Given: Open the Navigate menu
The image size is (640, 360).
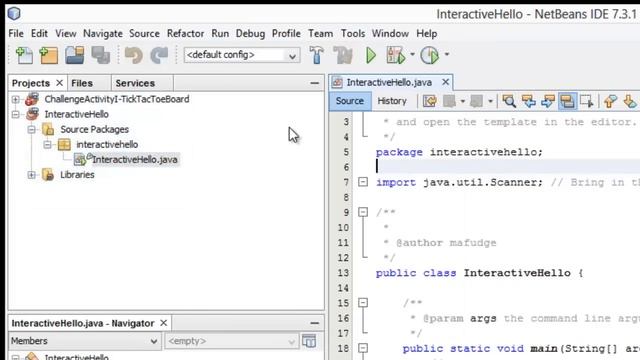Looking at the screenshot, I should pos(103,33).
